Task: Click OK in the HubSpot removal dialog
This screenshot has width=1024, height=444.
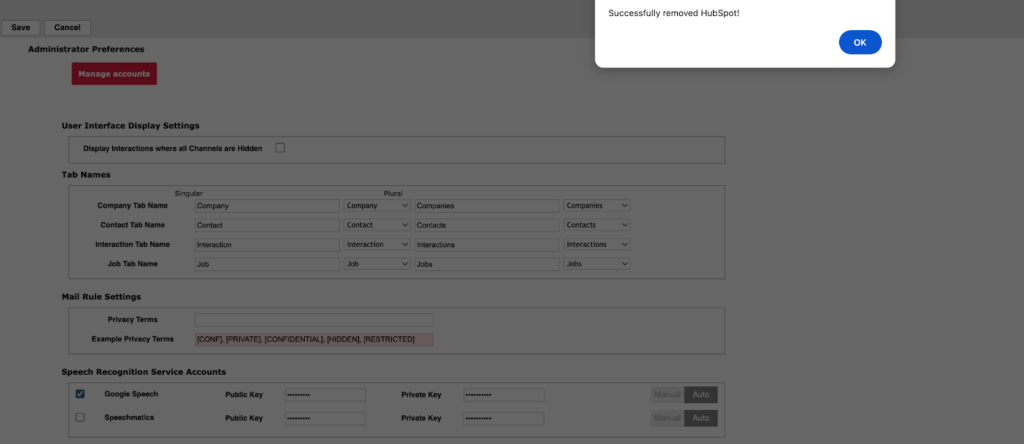Action: pos(860,42)
